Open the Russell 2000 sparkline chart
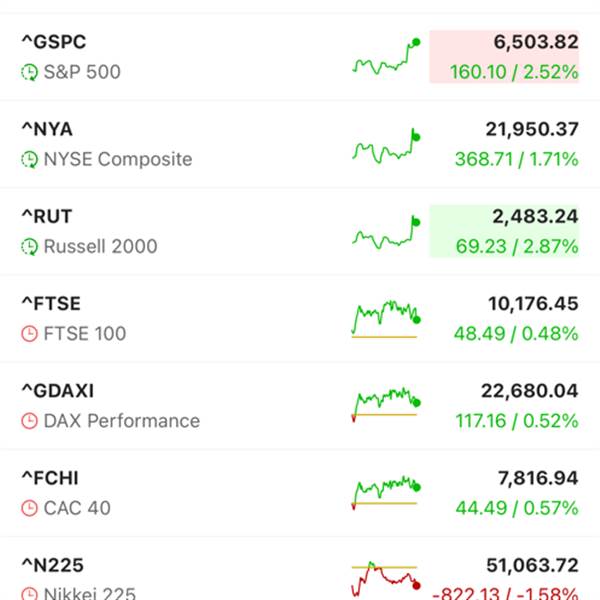The height and width of the screenshot is (600, 600). pos(385,232)
